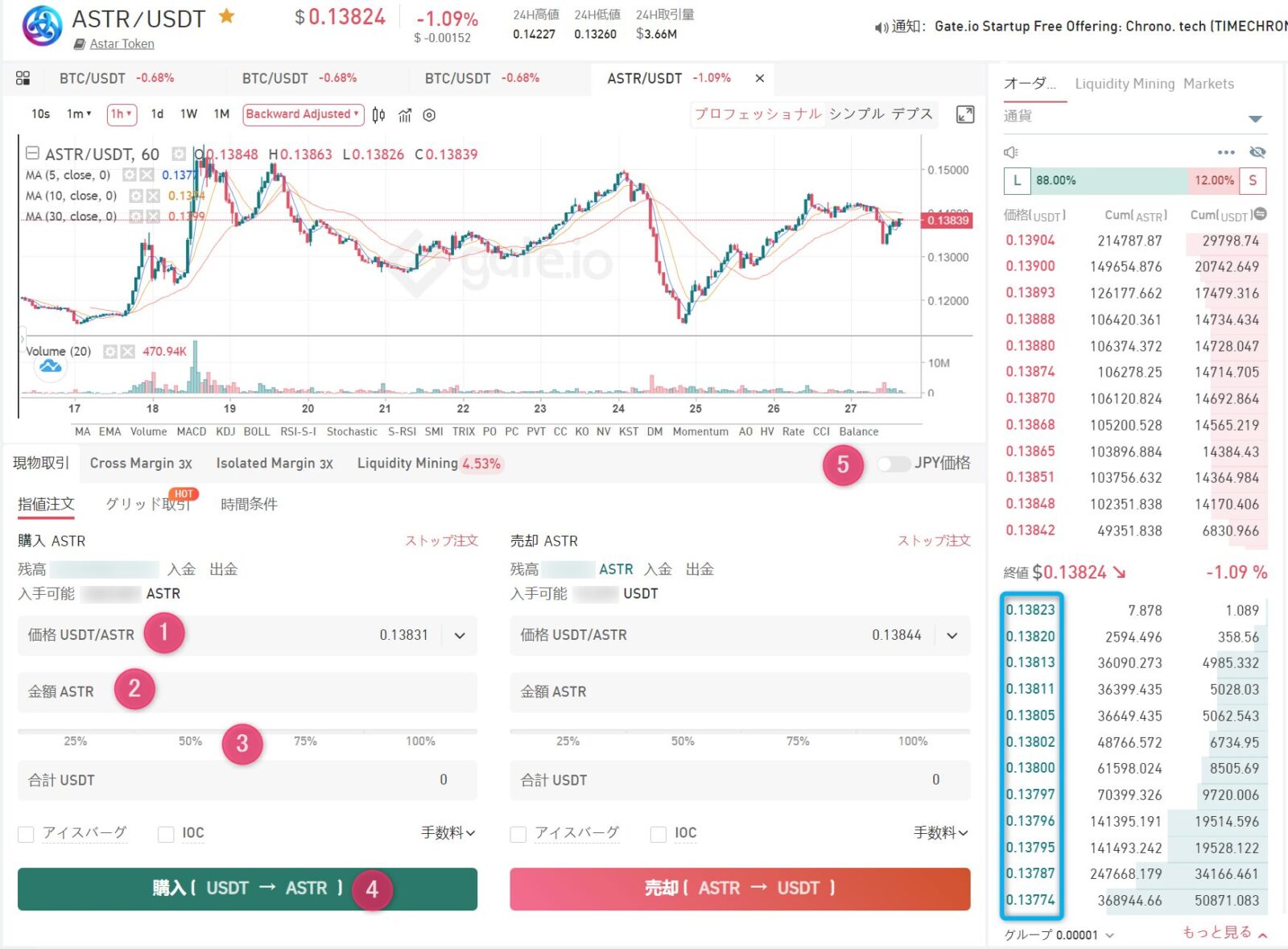Open candlestick chart style icon
This screenshot has height=949, width=1288.
coord(378,115)
